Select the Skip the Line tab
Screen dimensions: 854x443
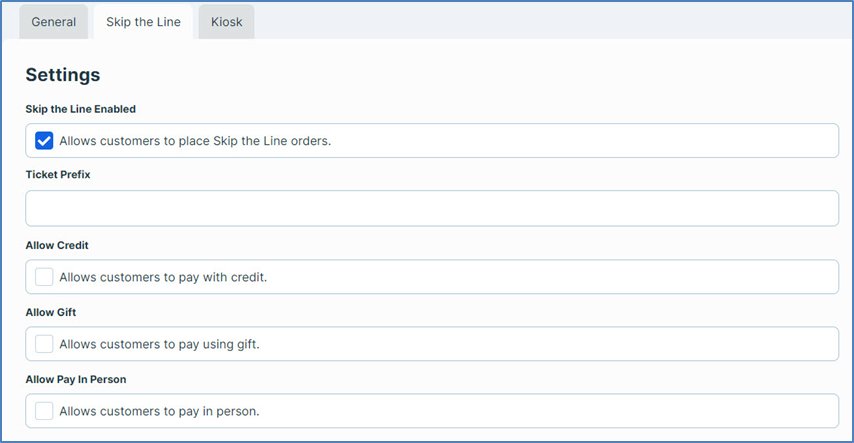pyautogui.click(x=143, y=22)
